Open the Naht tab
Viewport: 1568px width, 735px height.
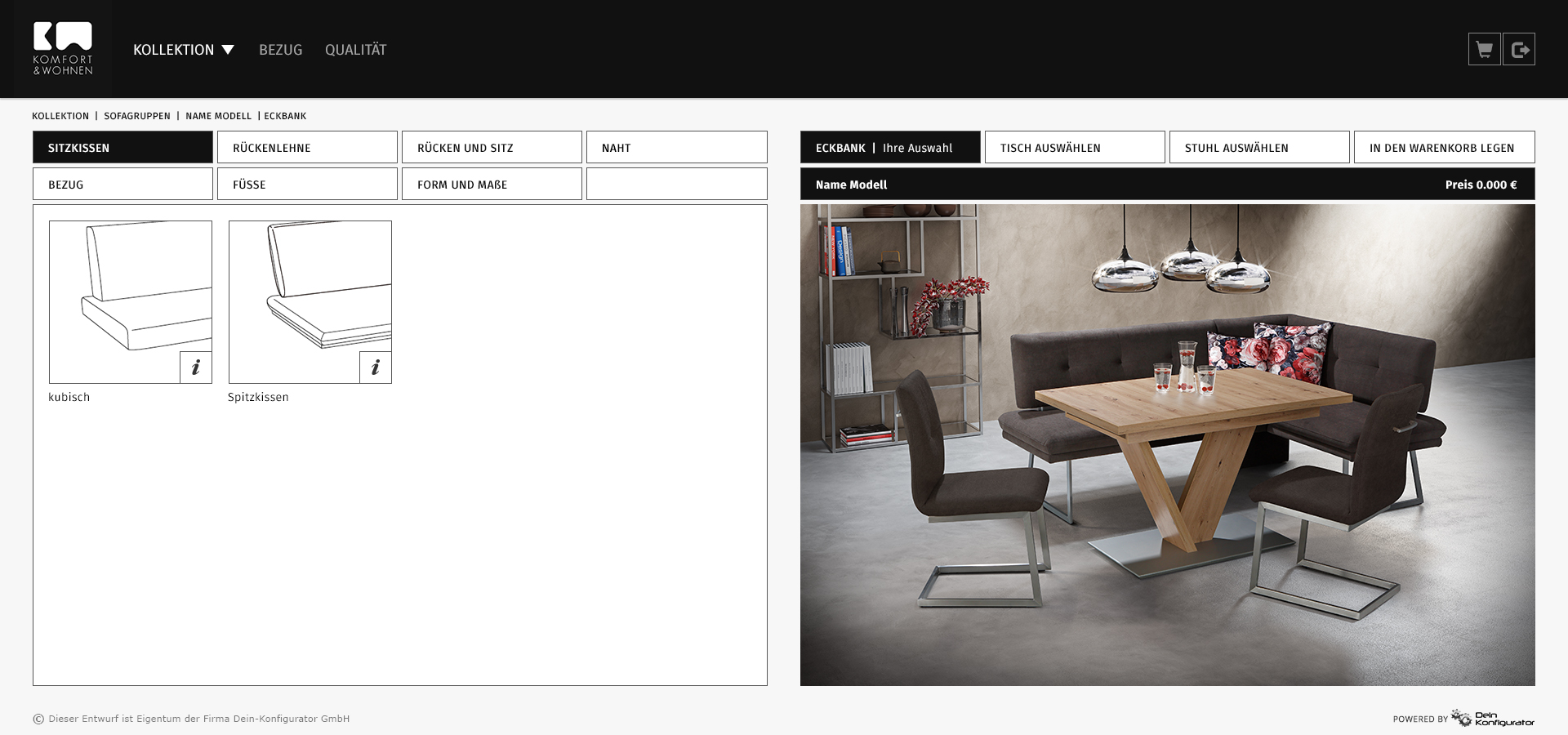pyautogui.click(x=676, y=148)
